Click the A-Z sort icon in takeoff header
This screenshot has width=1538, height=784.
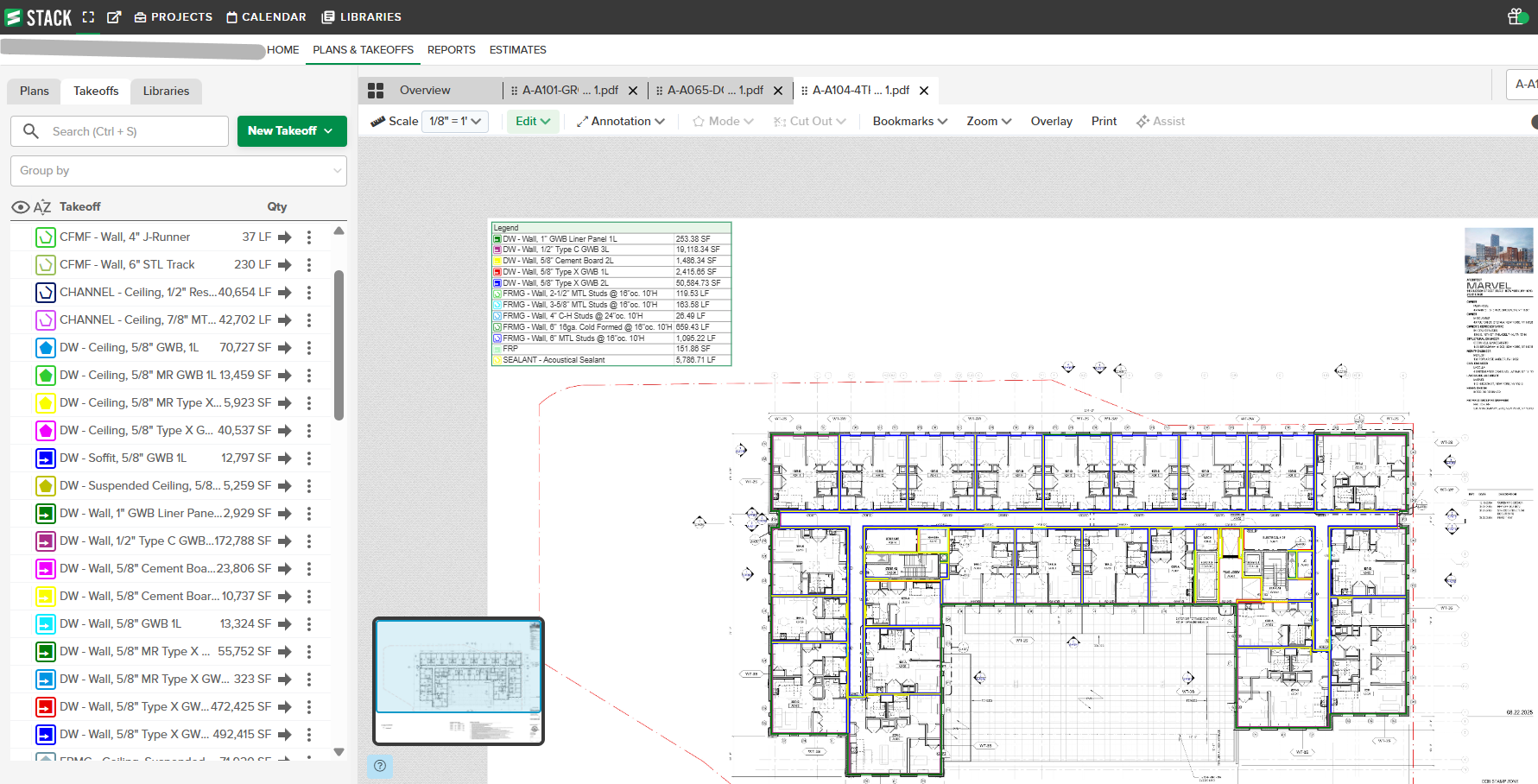42,207
